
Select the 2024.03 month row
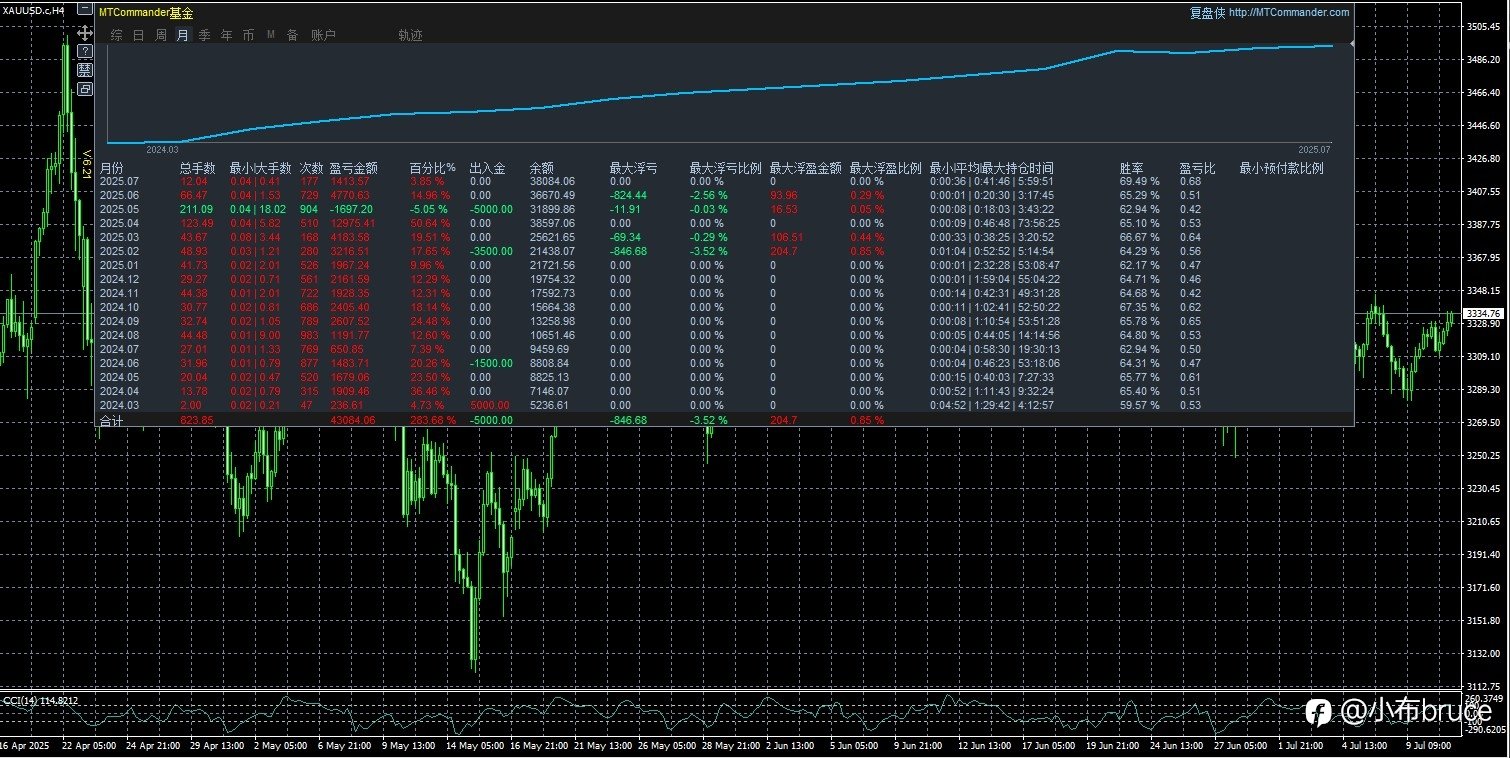(x=725, y=405)
